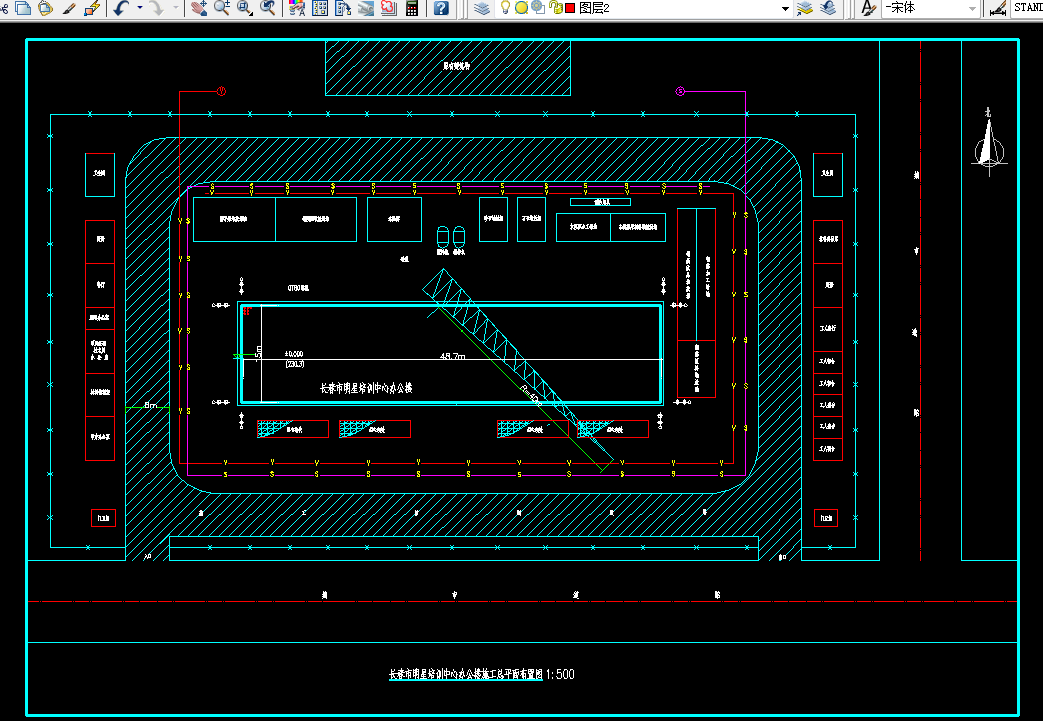The height and width of the screenshot is (721, 1043).
Task: Click the drawing title under the plan
Action: [x=466, y=674]
